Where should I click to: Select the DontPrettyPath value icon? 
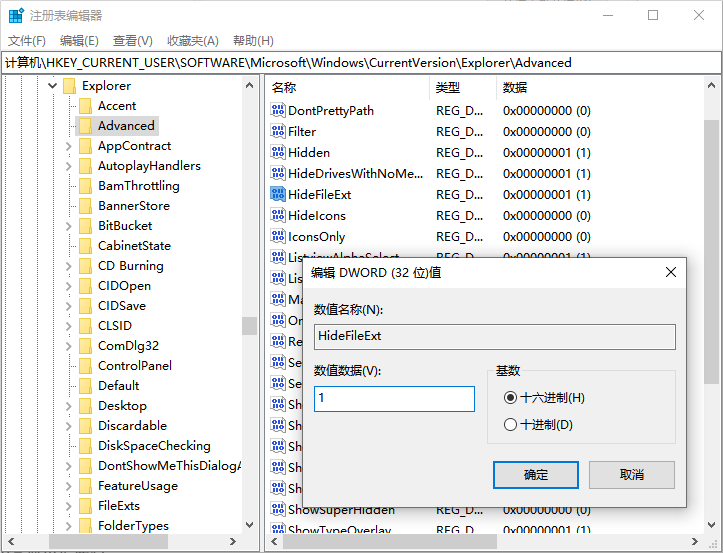tap(278, 110)
